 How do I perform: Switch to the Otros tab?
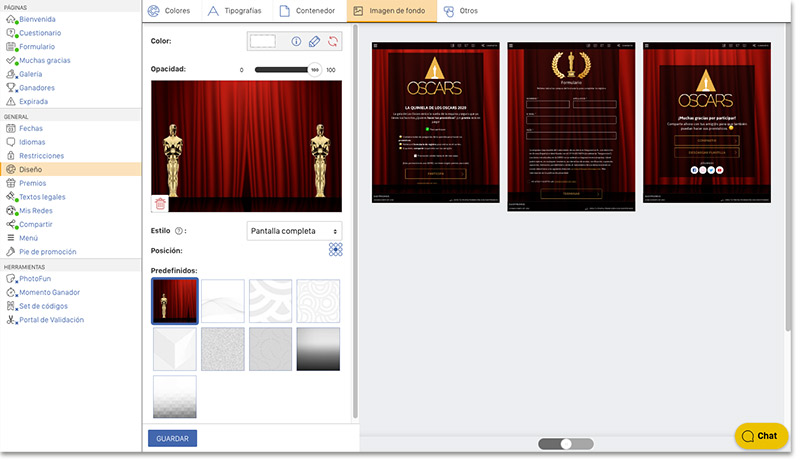click(461, 11)
